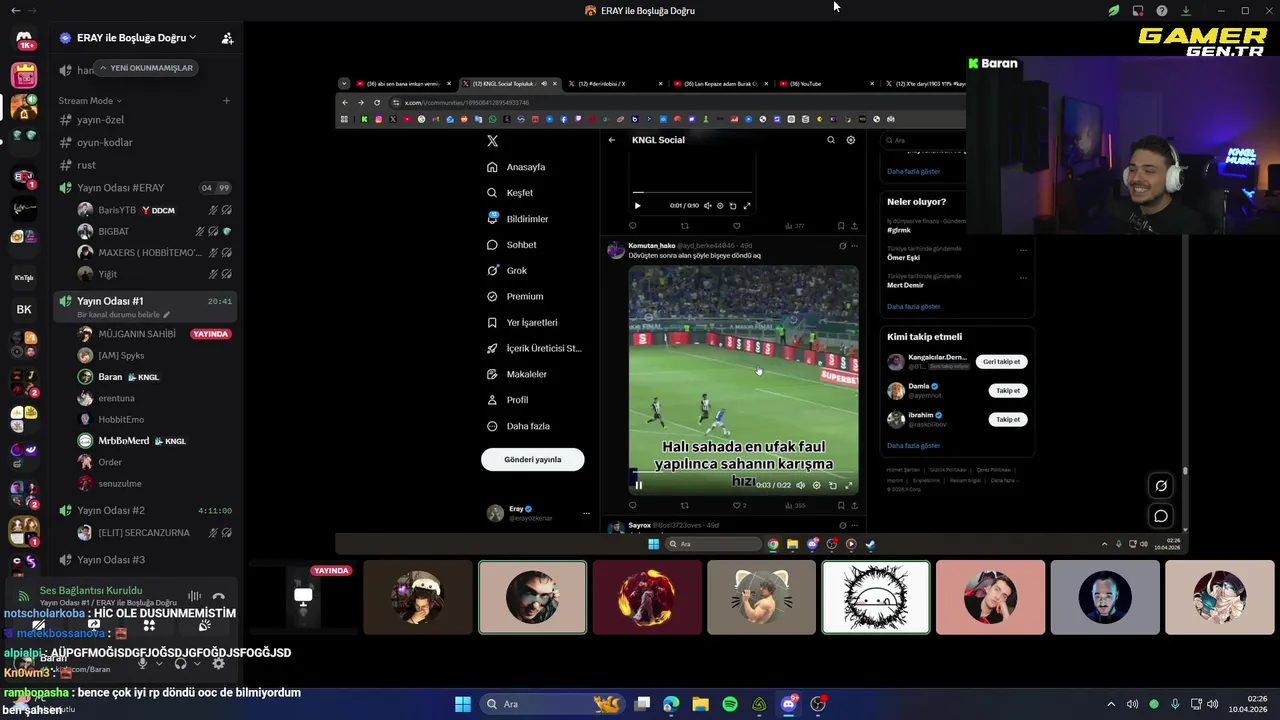1280x720 pixels.
Task: Toggle microphone mute in Discord user panel
Action: (x=142, y=663)
